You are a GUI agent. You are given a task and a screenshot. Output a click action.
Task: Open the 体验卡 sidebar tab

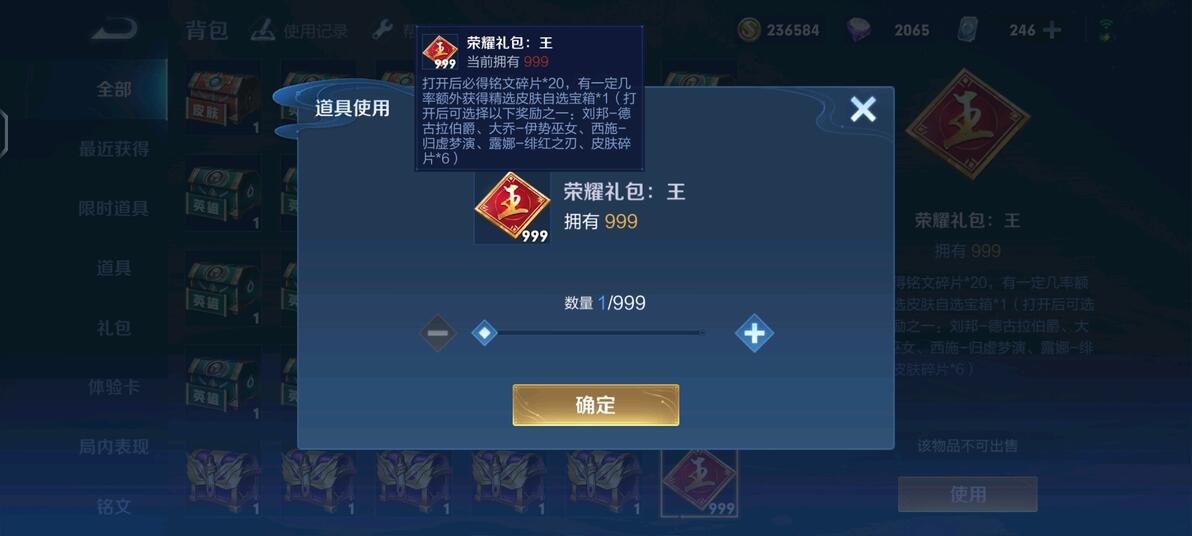(x=113, y=387)
